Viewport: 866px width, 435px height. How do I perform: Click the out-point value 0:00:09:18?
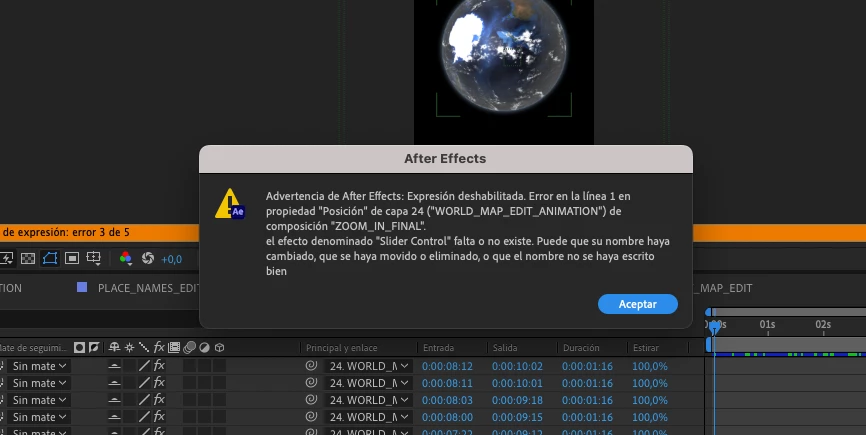pos(518,400)
